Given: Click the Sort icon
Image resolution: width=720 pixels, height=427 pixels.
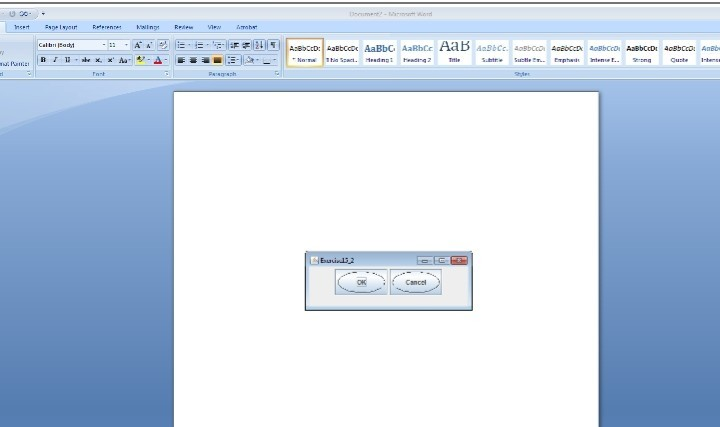Looking at the screenshot, I should coord(259,45).
